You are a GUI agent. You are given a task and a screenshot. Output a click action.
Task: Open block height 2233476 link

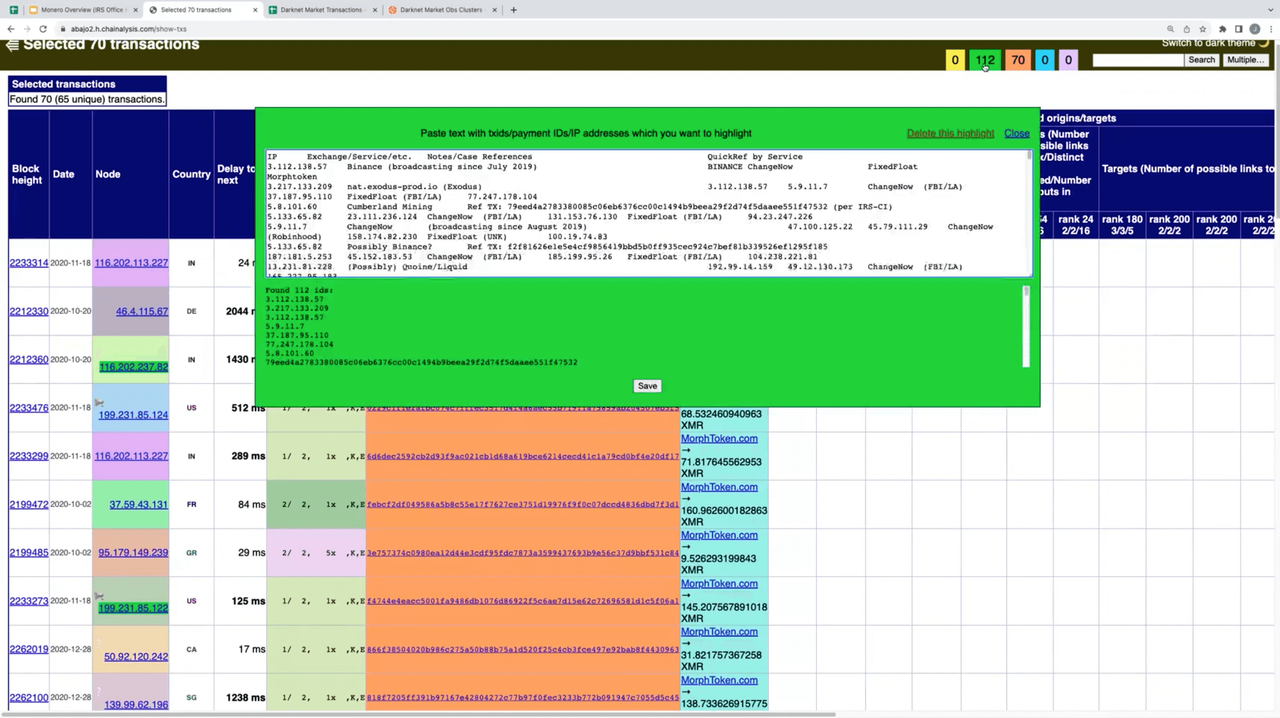tap(29, 408)
